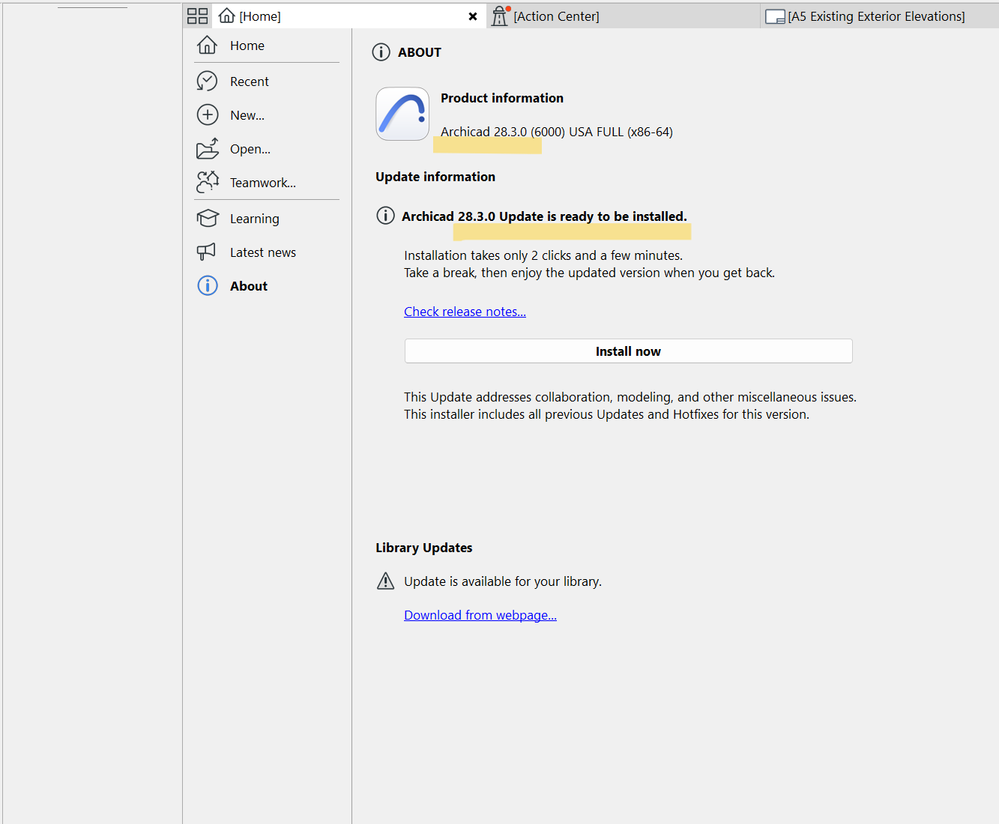
Task: Click the Home house icon in sidebar
Action: click(207, 45)
